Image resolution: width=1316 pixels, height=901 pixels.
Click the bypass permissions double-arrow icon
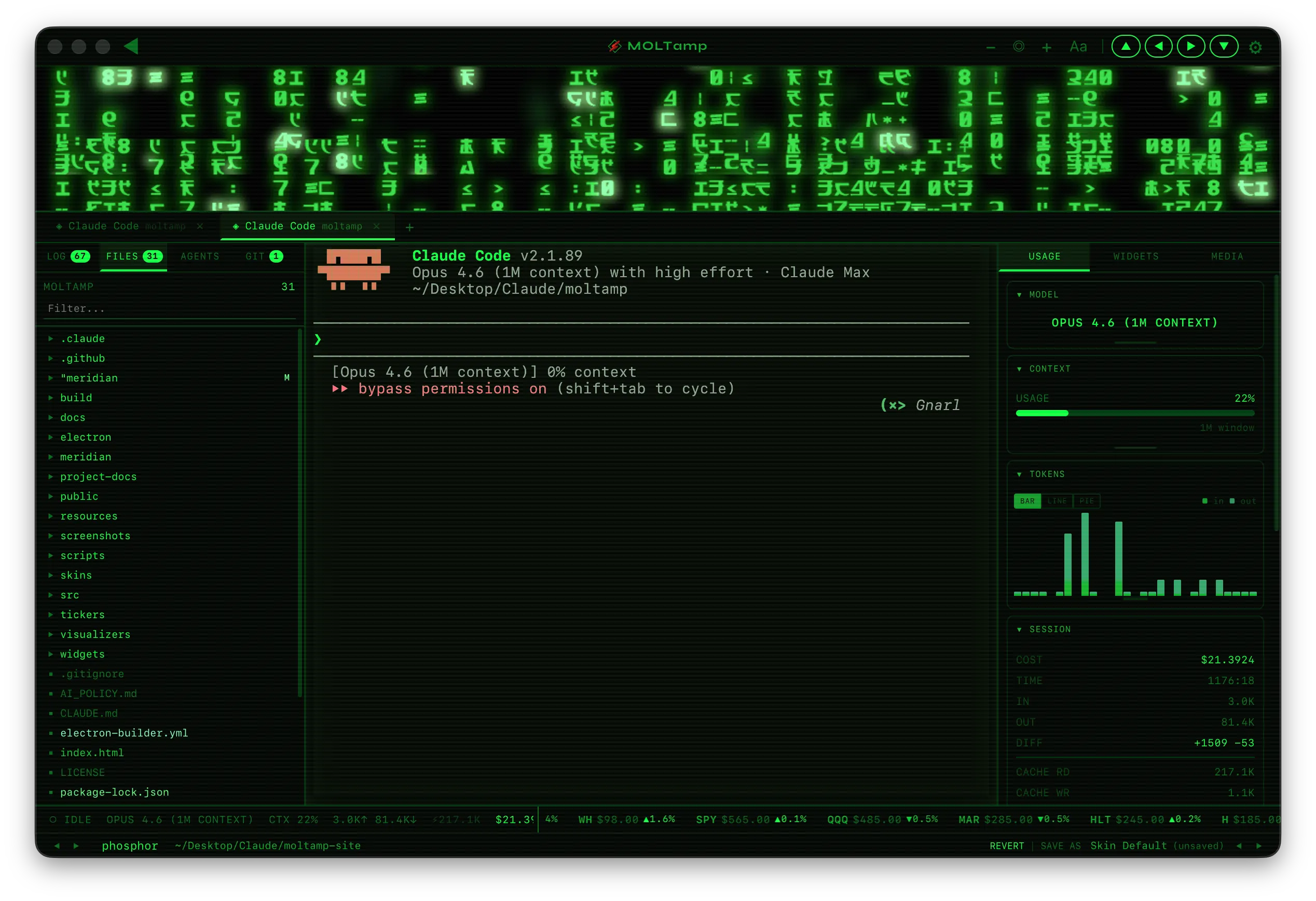[340, 389]
